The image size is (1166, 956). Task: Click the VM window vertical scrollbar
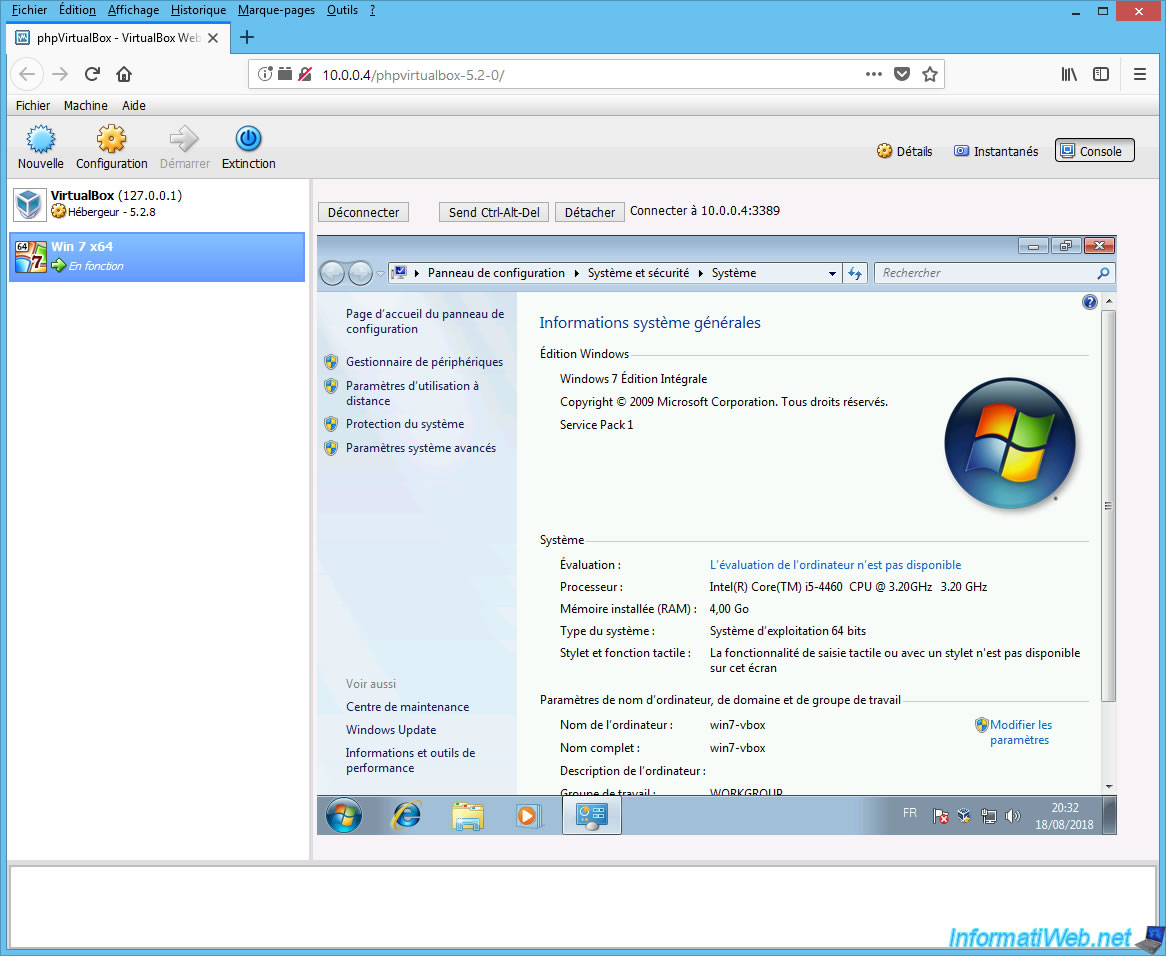(x=1109, y=506)
